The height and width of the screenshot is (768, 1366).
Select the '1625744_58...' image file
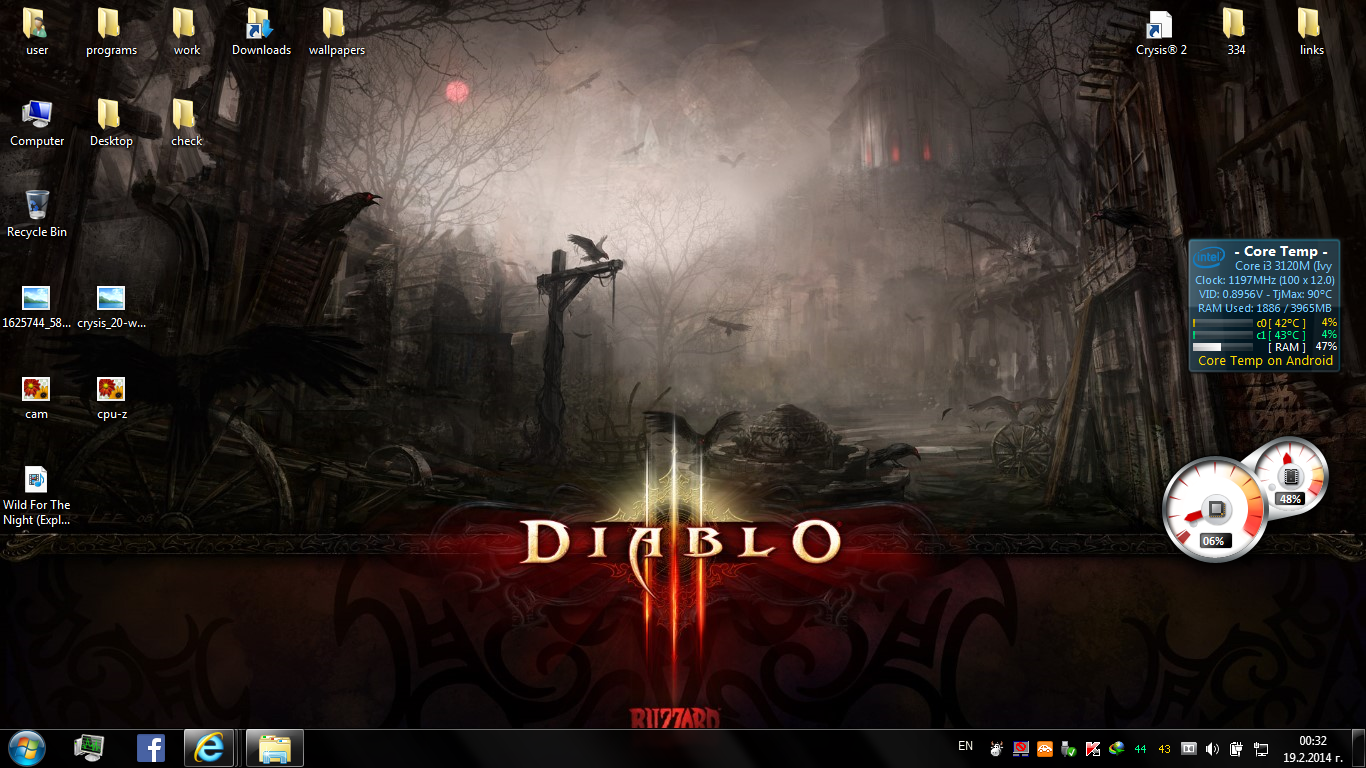point(37,305)
